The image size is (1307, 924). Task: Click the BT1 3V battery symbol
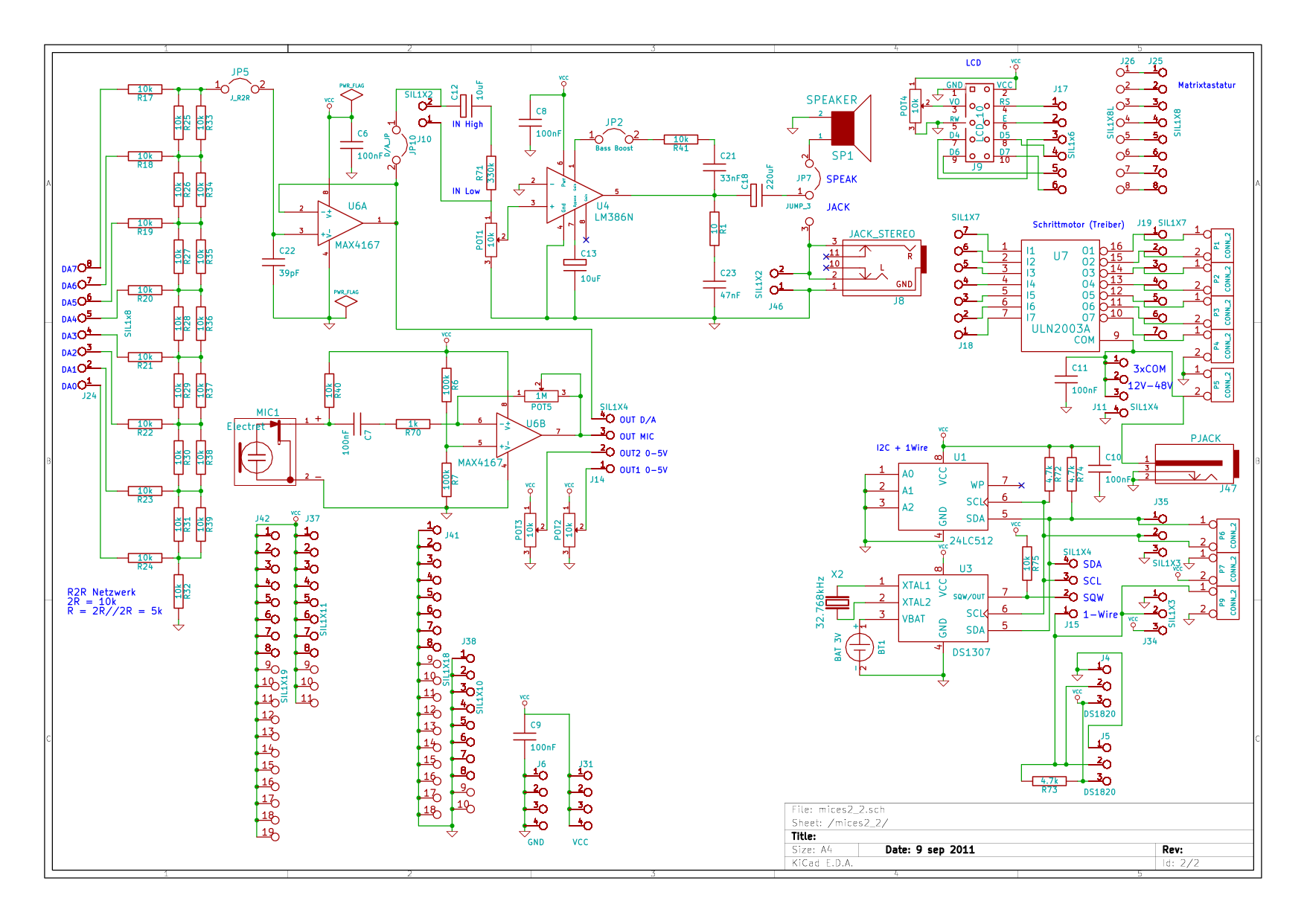(x=860, y=647)
